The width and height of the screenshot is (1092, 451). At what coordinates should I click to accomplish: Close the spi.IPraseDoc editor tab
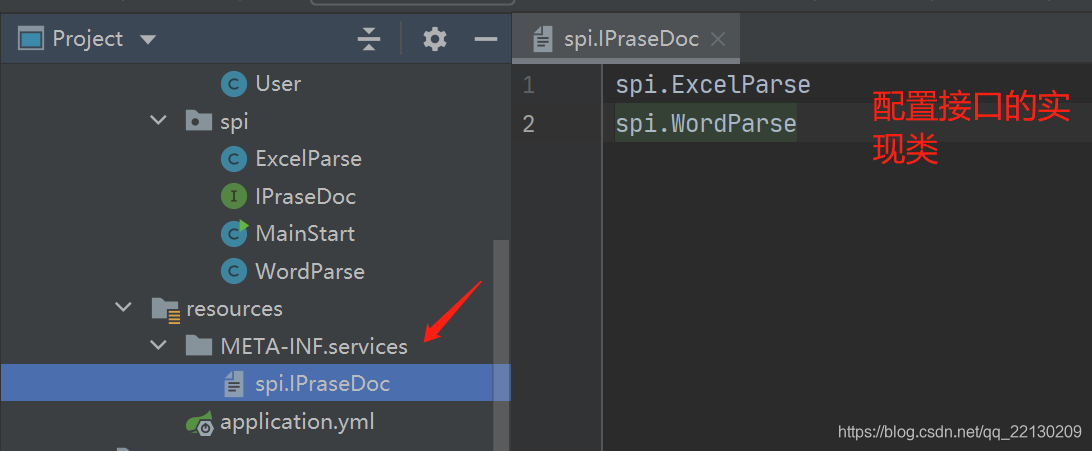717,39
